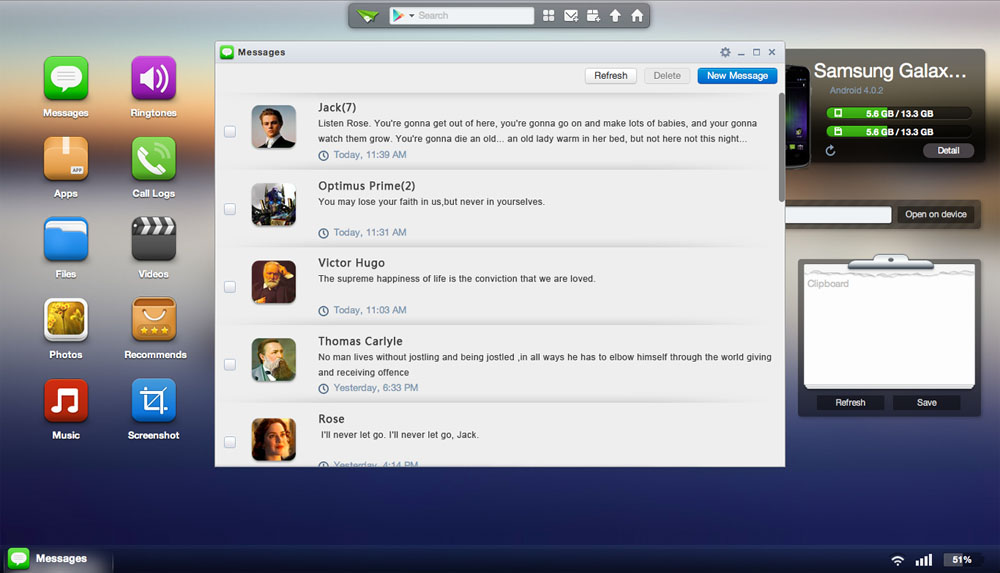Click the Messages list scrollbar
1000x573 pixels.
tap(781, 148)
